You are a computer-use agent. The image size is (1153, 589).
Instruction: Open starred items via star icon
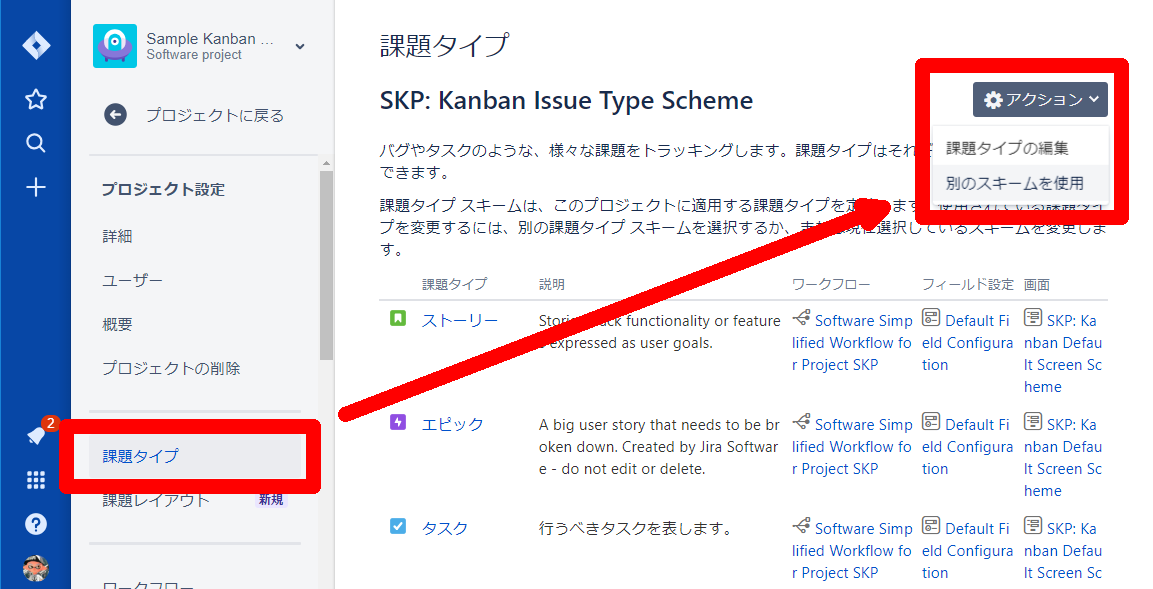36,99
